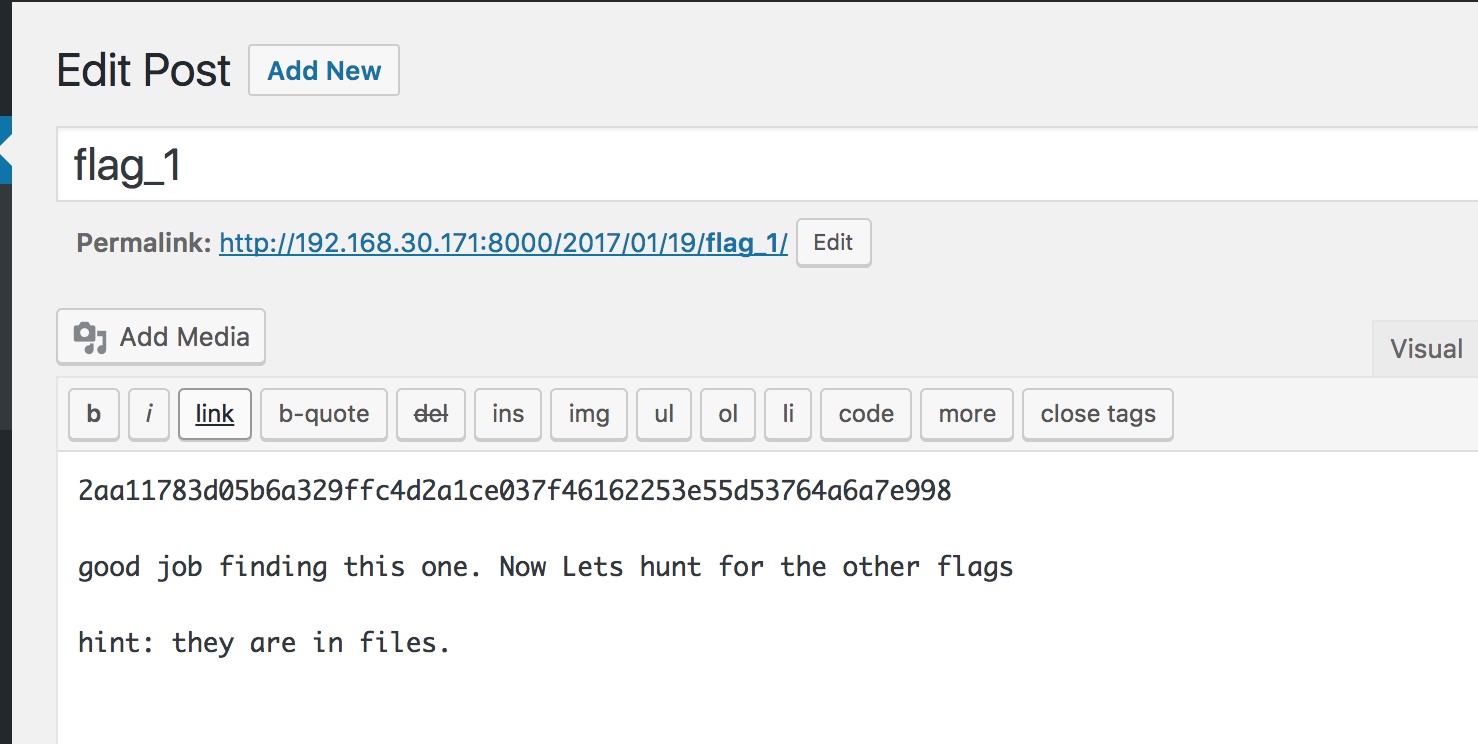
Task: Insert ordered list with ol button
Action: (728, 414)
